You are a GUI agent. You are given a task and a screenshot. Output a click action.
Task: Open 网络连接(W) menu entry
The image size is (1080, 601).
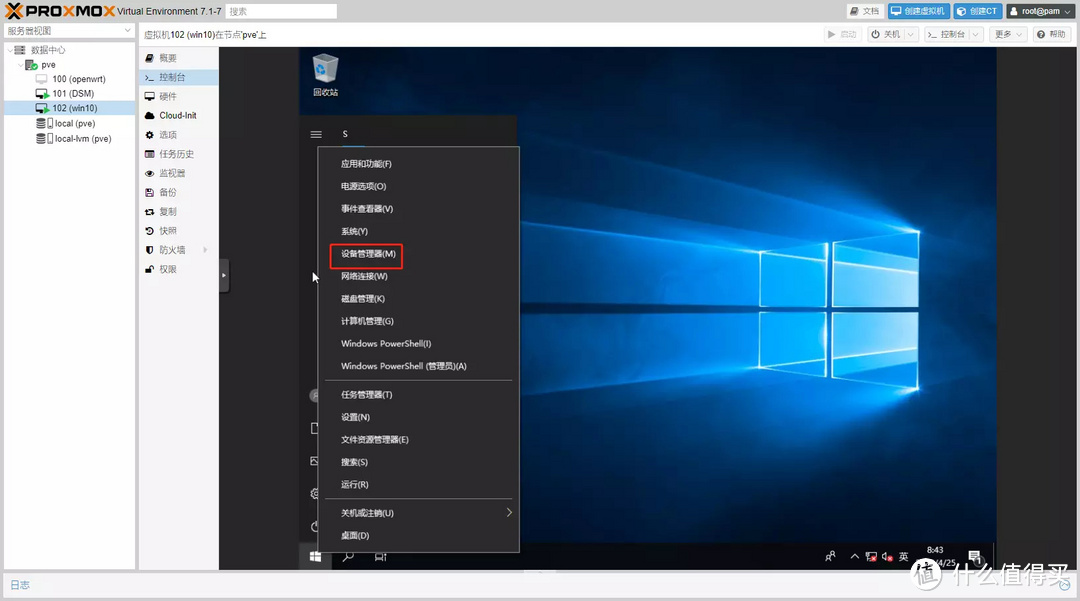(x=364, y=277)
